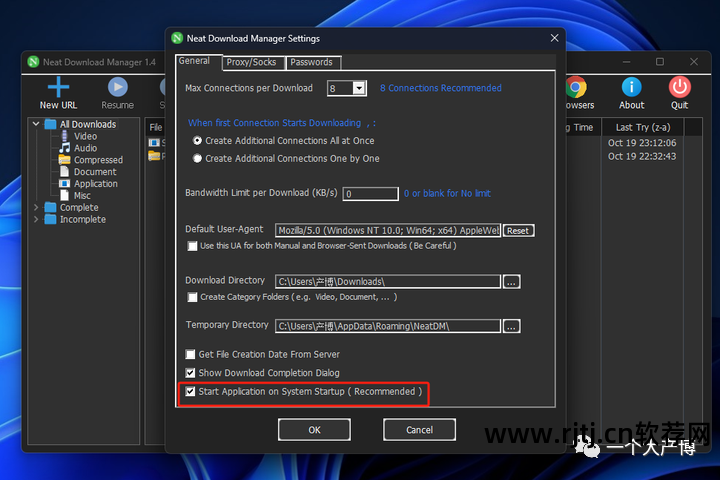Click the File column header

(x=155, y=128)
